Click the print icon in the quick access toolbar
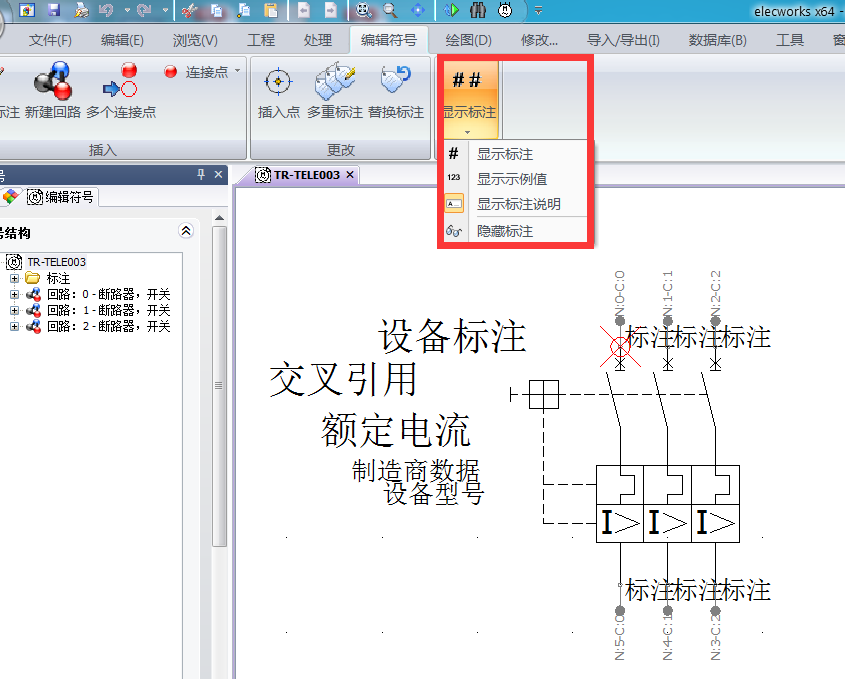This screenshot has width=845, height=679. 81,10
